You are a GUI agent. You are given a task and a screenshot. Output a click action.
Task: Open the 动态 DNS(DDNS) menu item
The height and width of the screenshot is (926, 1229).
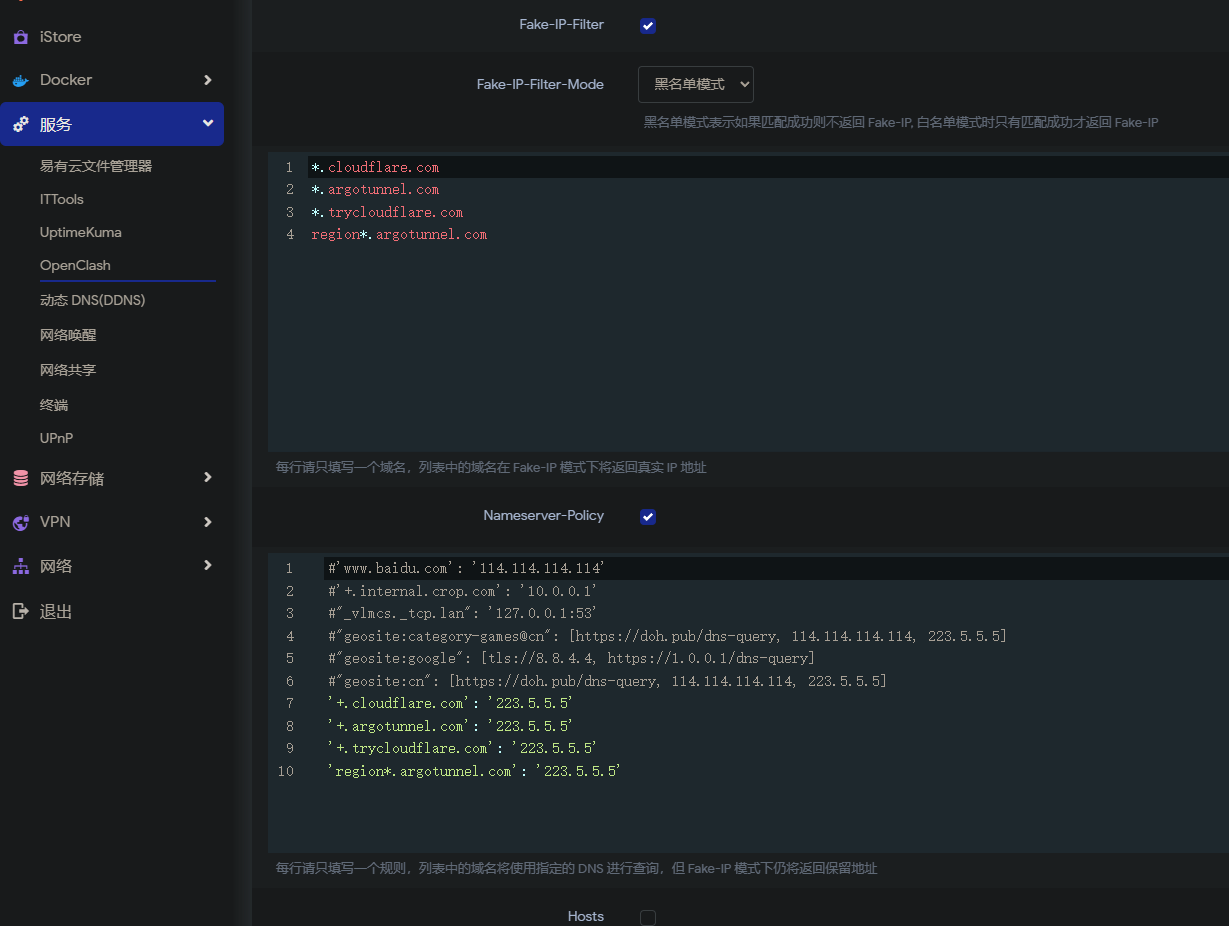point(92,300)
